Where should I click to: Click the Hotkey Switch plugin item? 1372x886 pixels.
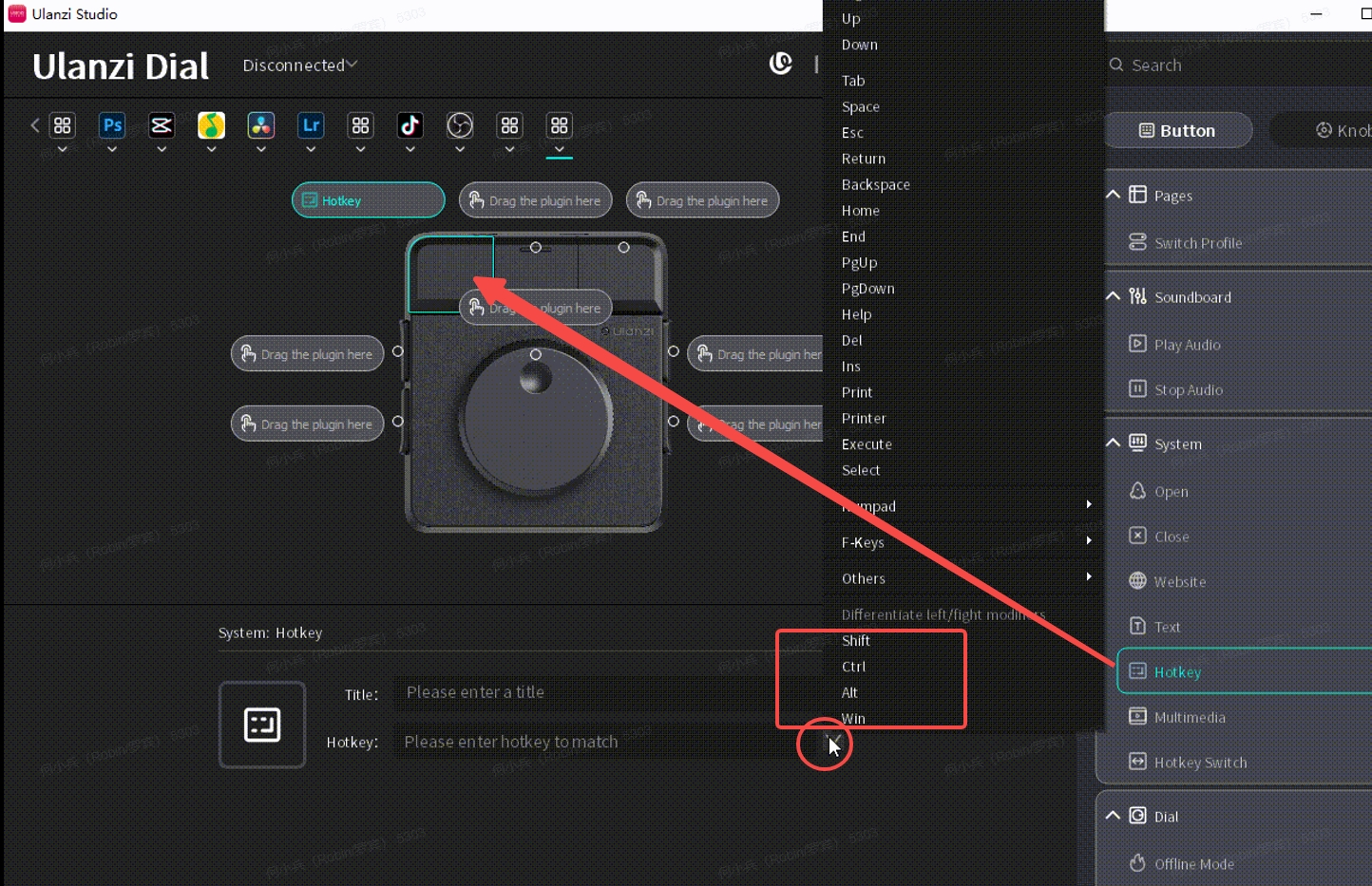coord(1199,763)
